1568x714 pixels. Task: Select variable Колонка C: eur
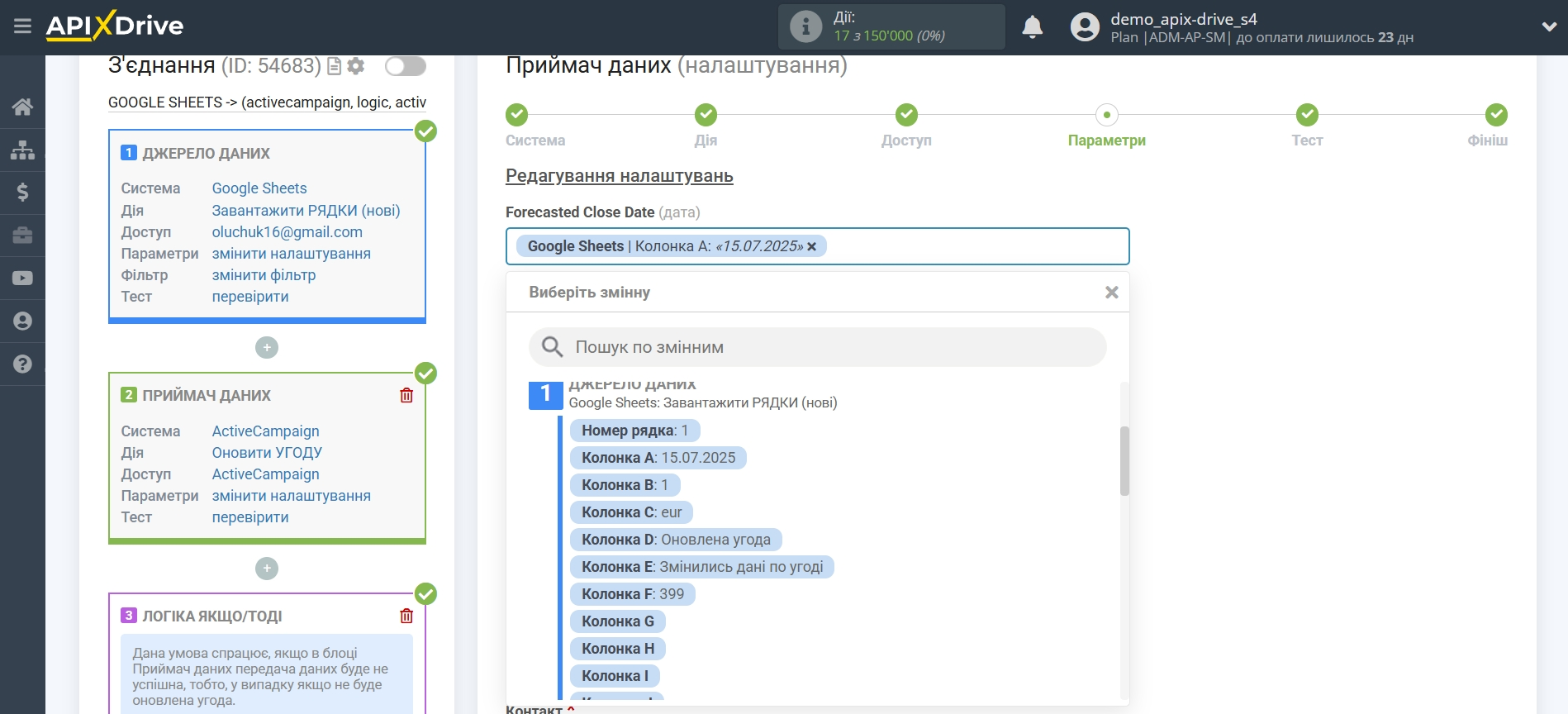click(631, 512)
